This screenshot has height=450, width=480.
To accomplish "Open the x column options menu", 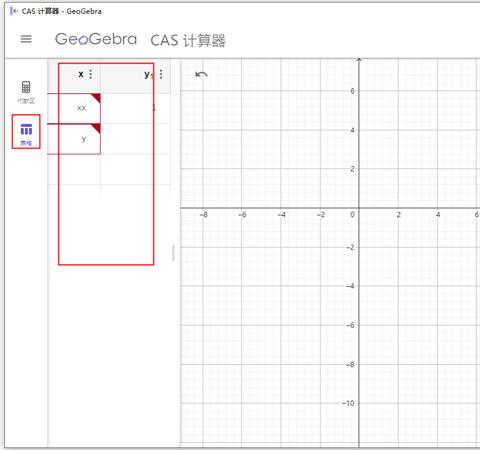I will [91, 74].
